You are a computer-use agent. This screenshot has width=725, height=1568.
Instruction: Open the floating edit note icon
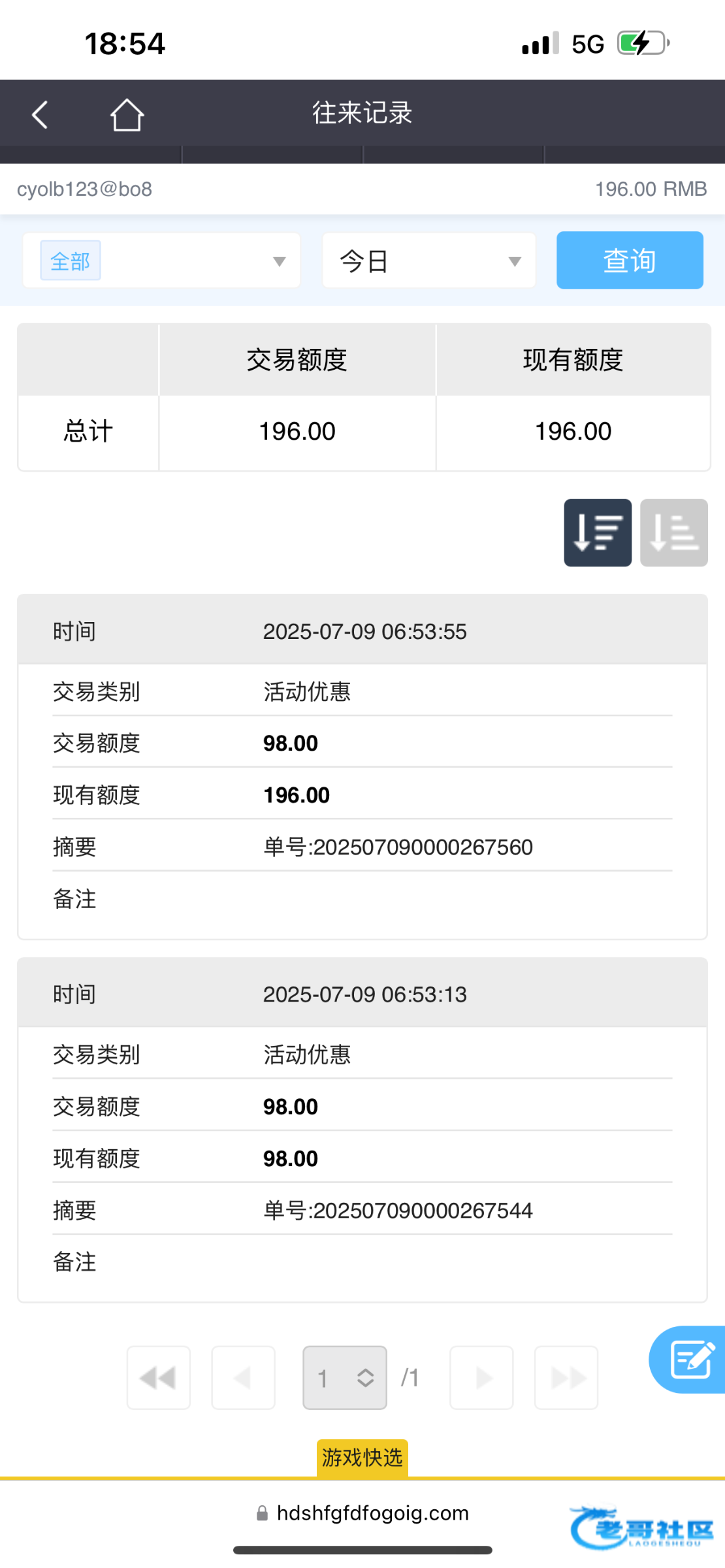pyautogui.click(x=690, y=1359)
